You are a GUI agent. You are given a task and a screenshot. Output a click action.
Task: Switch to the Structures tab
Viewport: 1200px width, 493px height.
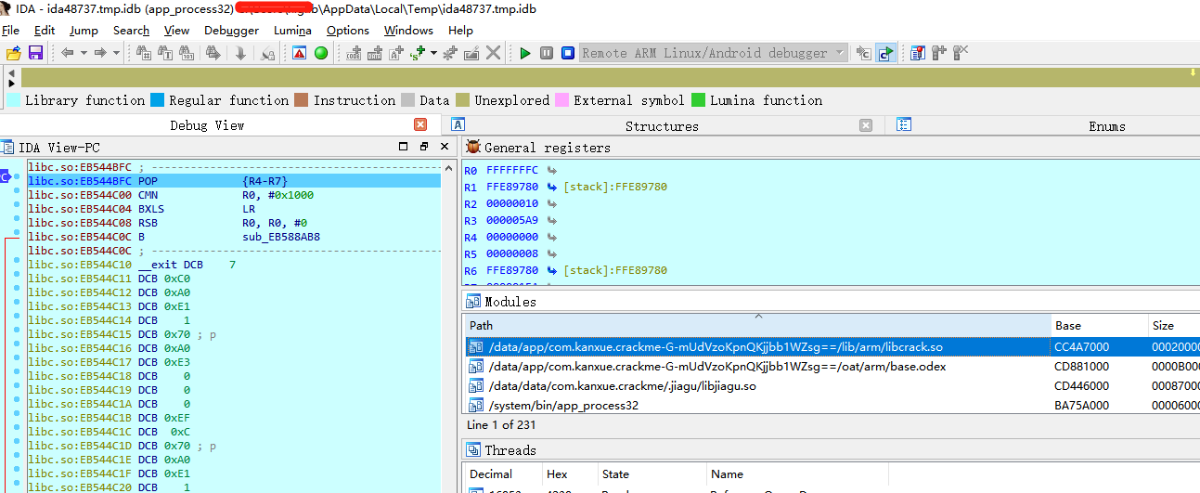(662, 126)
